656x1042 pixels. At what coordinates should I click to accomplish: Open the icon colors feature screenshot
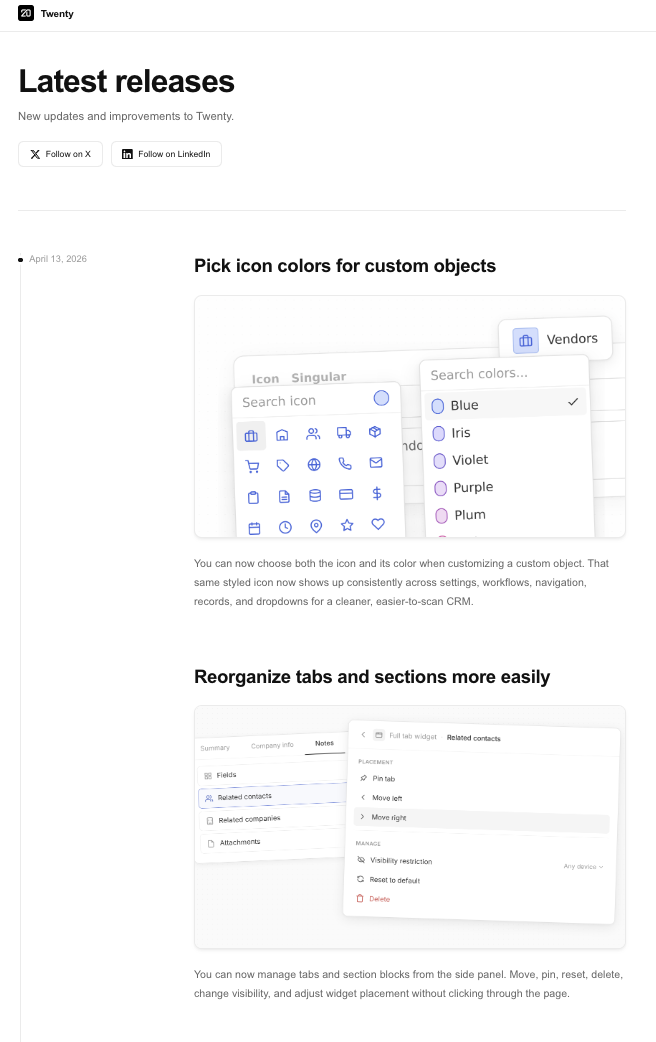pyautogui.click(x=410, y=417)
